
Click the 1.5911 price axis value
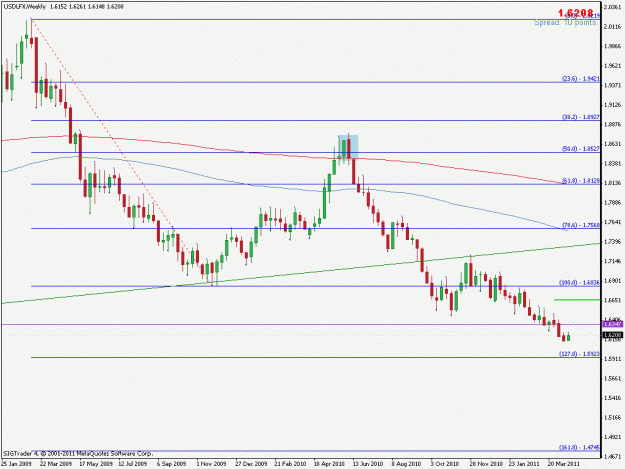click(x=613, y=359)
